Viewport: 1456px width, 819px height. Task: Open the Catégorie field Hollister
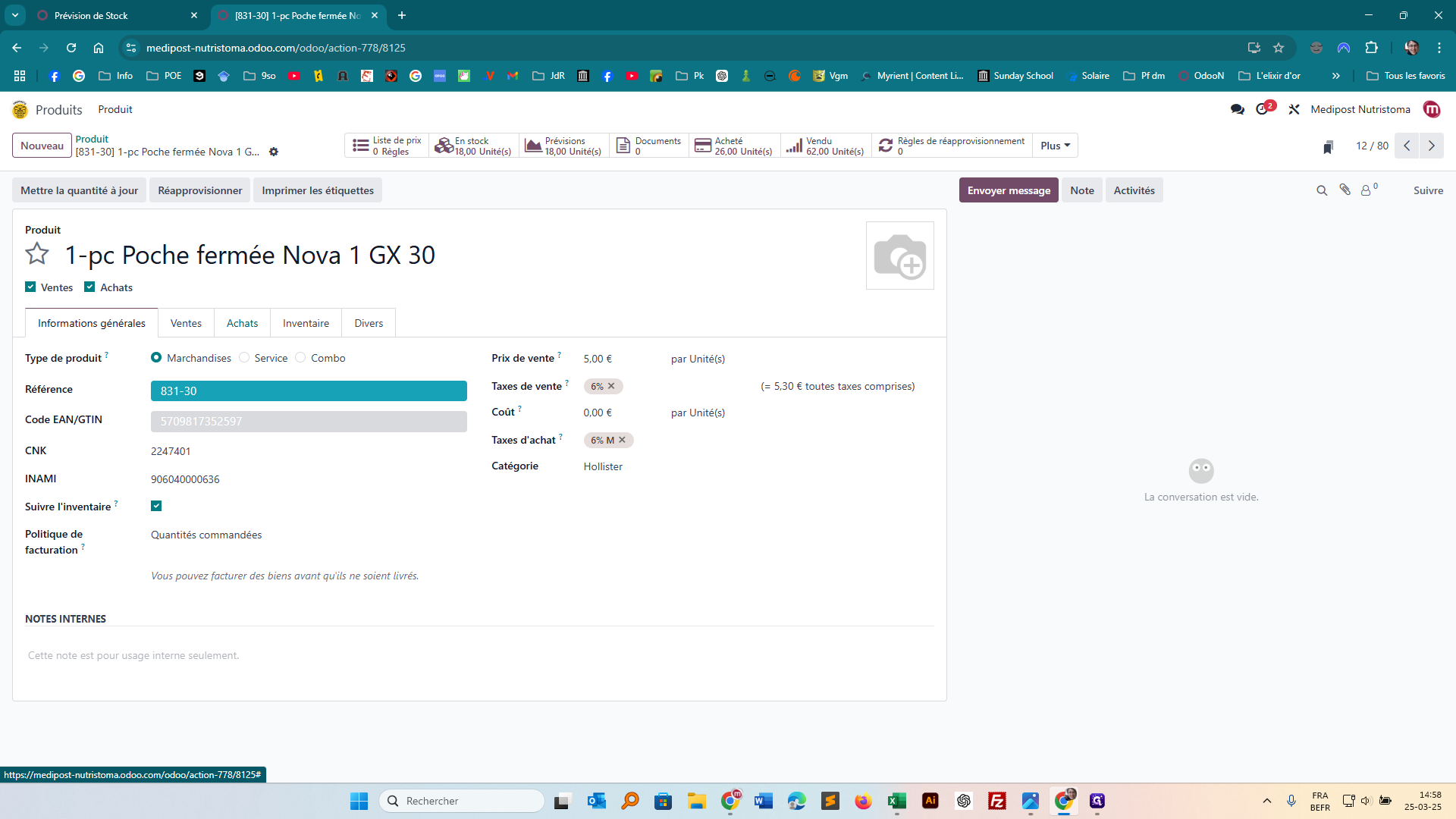point(603,466)
